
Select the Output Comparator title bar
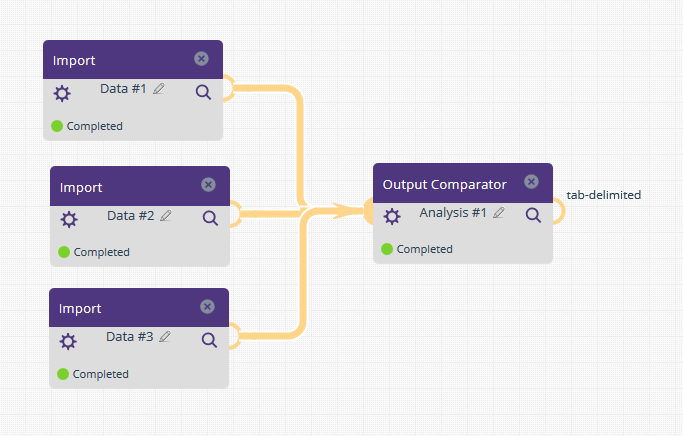click(463, 183)
